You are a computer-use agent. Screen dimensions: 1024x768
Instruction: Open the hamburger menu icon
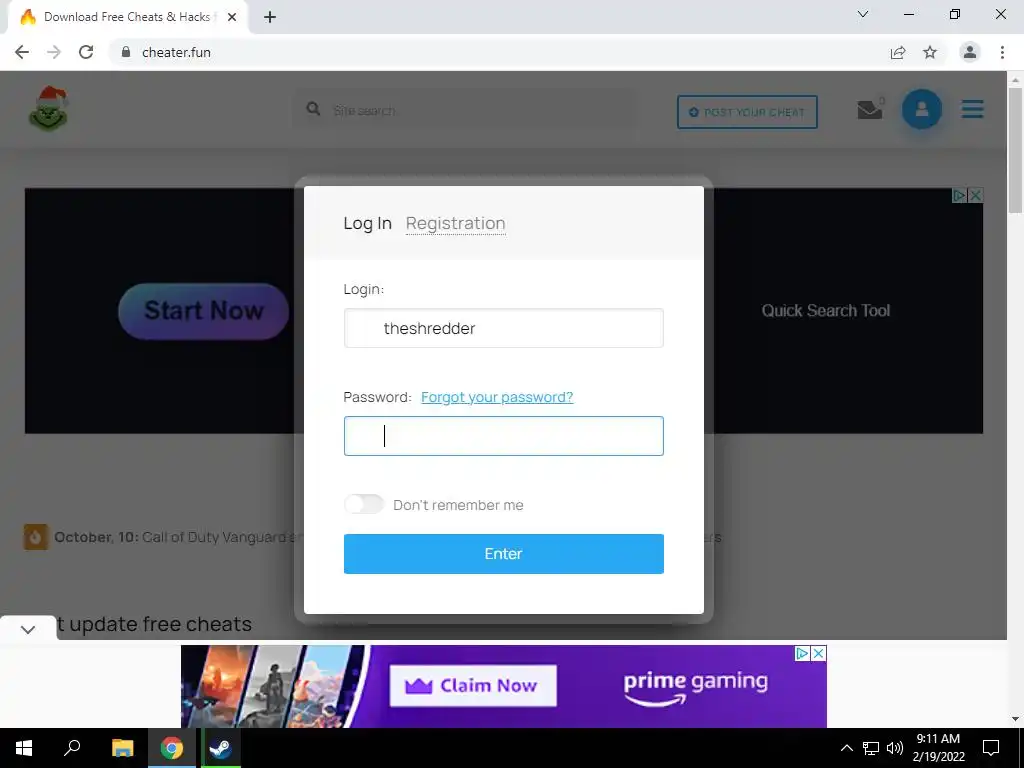[x=972, y=109]
